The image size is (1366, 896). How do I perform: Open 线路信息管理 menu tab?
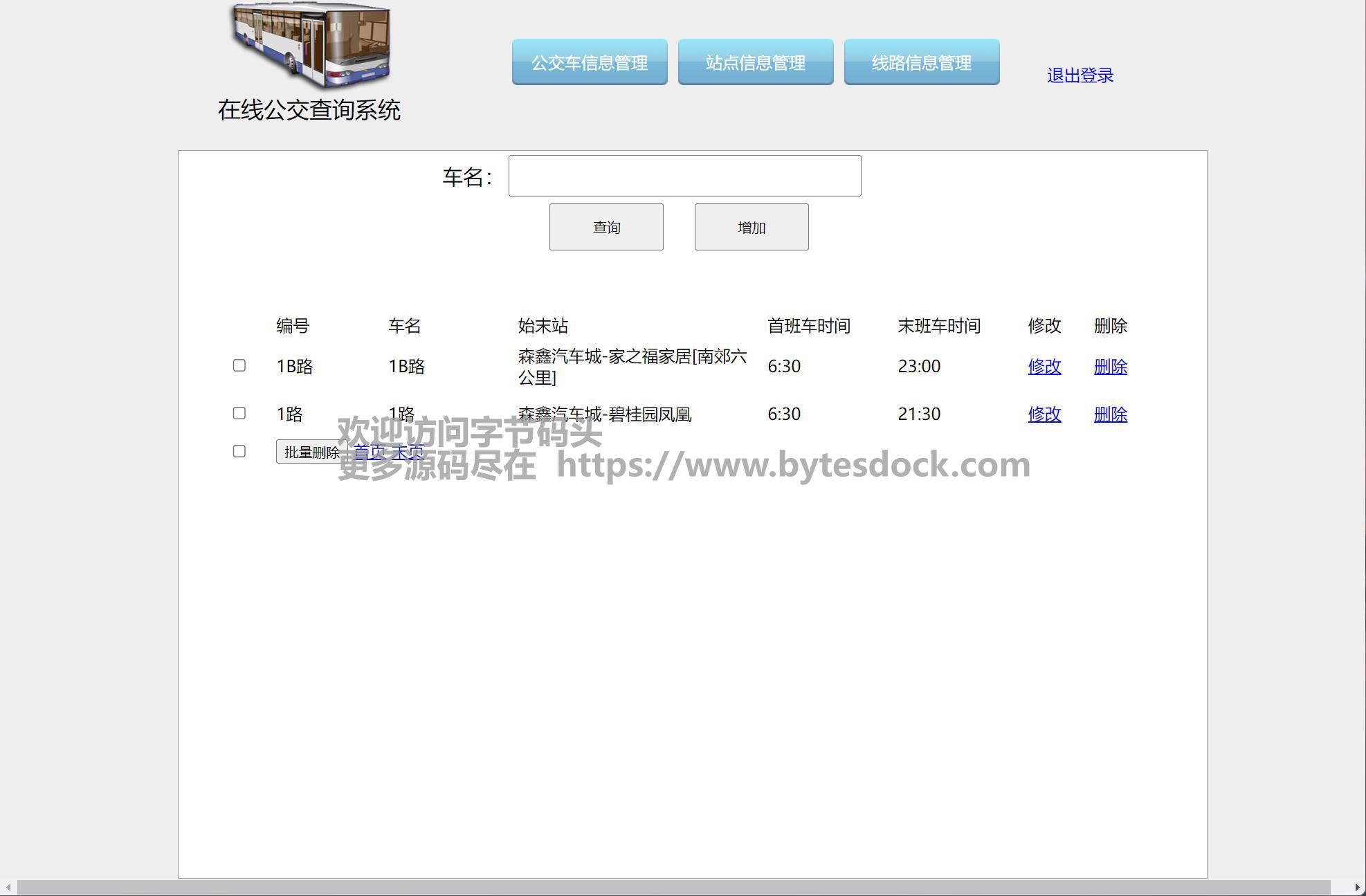pyautogui.click(x=921, y=62)
